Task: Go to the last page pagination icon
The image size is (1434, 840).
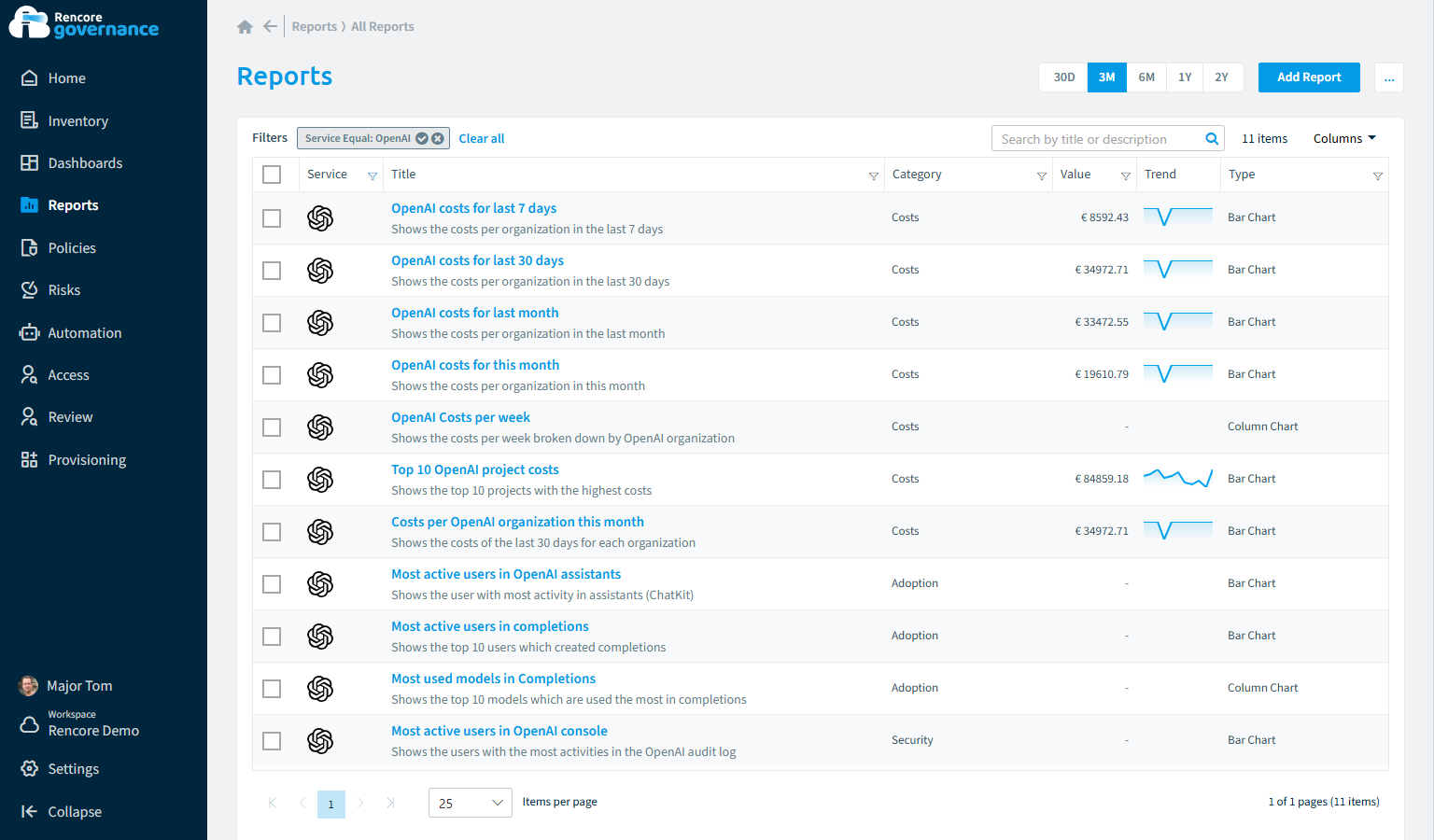Action: tap(390, 803)
